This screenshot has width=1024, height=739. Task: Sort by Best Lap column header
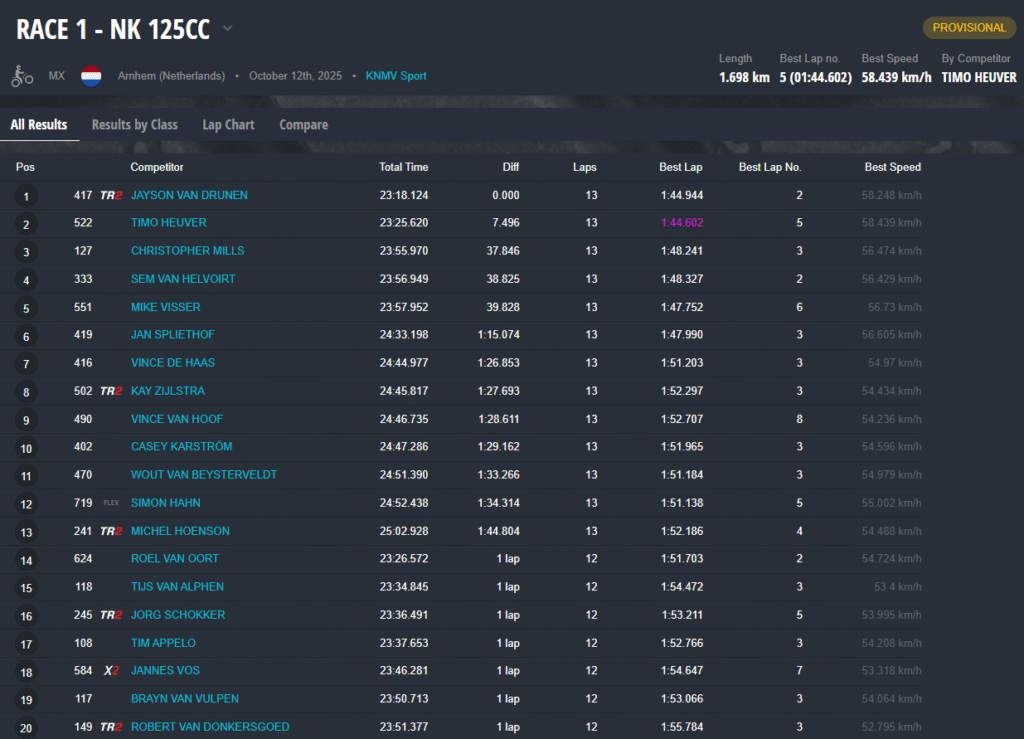(x=680, y=167)
